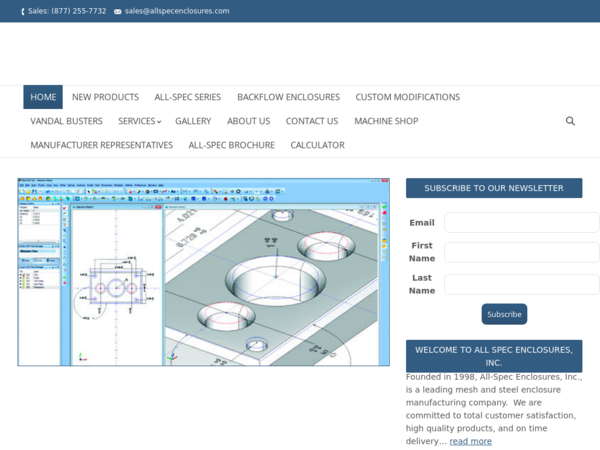Open Manufacturer Representatives page
The height and width of the screenshot is (450, 600).
pyautogui.click(x=102, y=145)
